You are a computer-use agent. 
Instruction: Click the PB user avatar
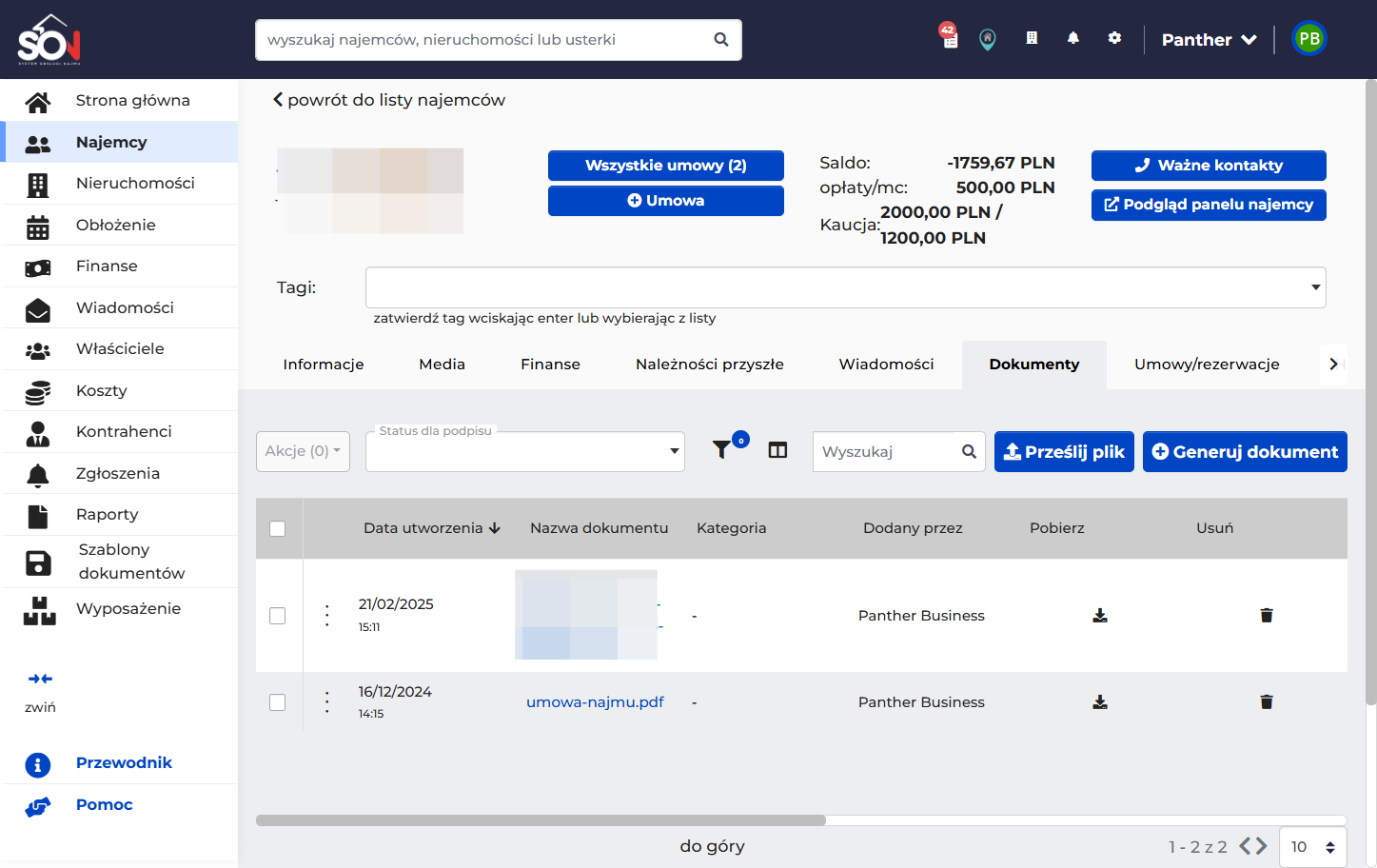click(1309, 39)
